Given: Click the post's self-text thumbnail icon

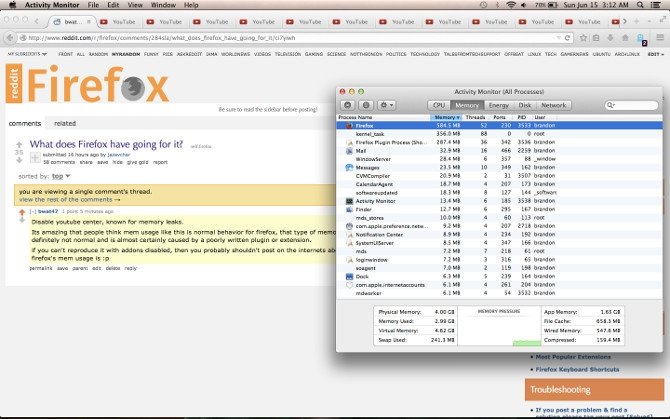Looking at the screenshot, I should pos(35,158).
